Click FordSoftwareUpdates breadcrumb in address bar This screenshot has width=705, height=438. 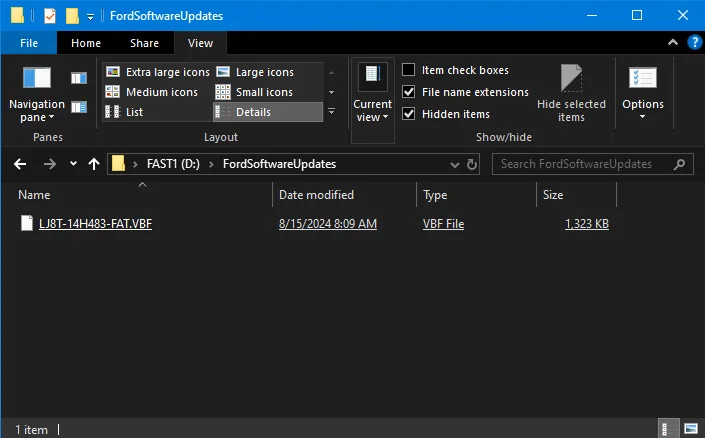click(x=279, y=164)
